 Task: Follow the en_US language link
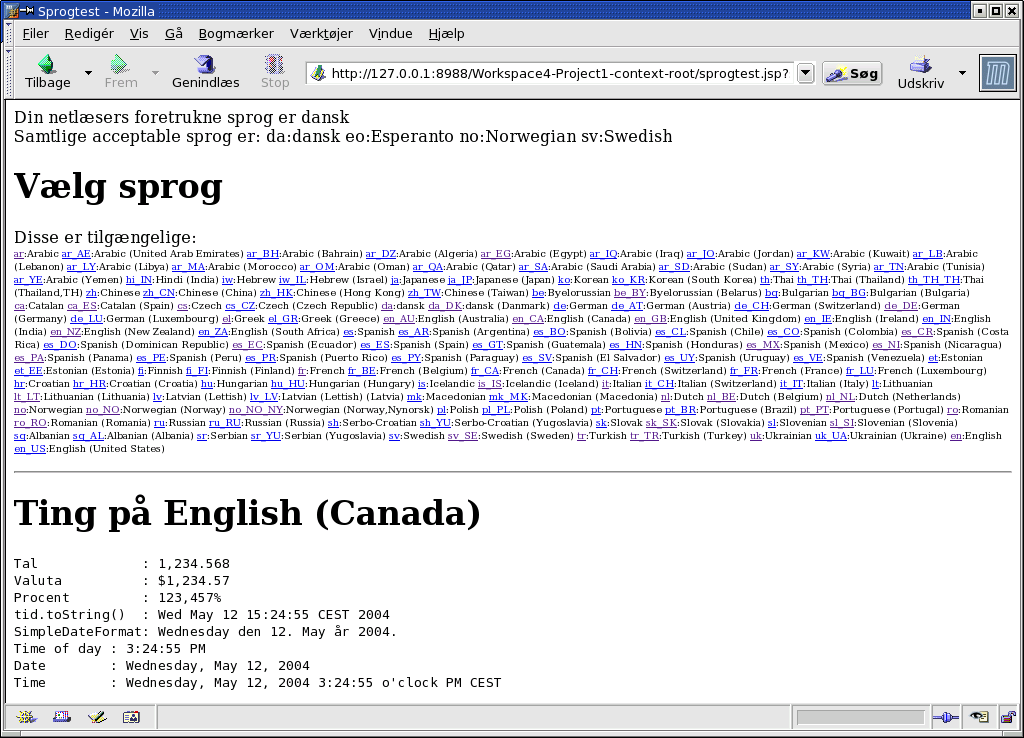pyautogui.click(x=30, y=449)
